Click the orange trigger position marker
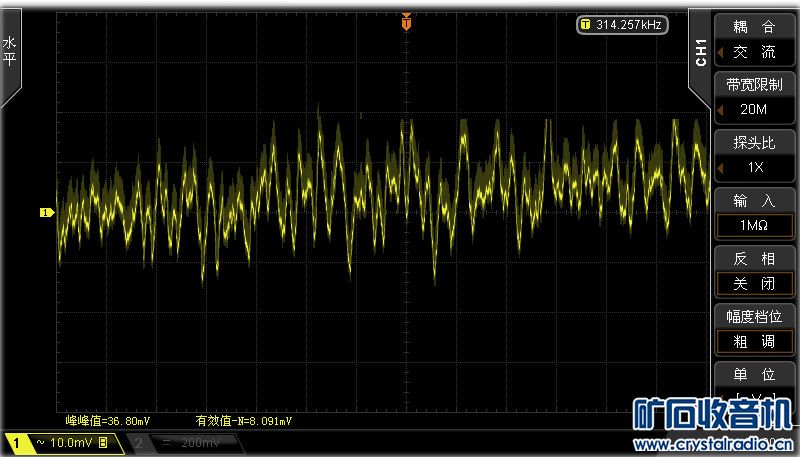 coord(406,21)
